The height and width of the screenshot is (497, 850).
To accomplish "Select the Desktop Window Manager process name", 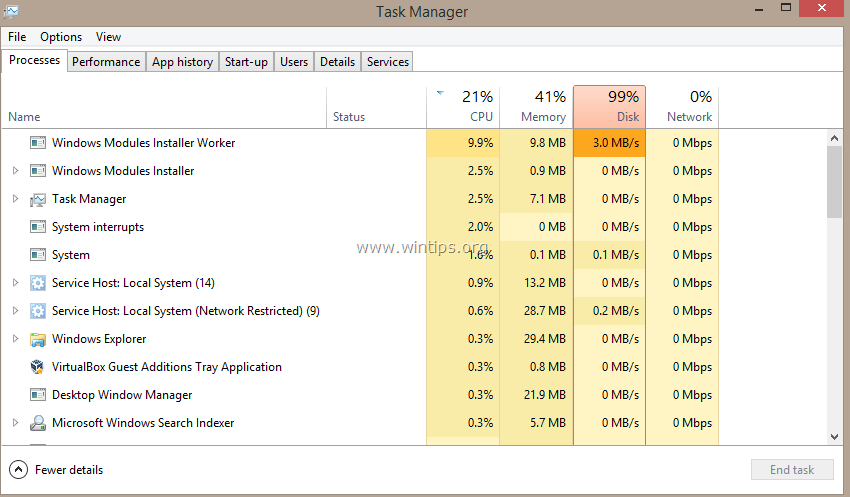I will (122, 395).
